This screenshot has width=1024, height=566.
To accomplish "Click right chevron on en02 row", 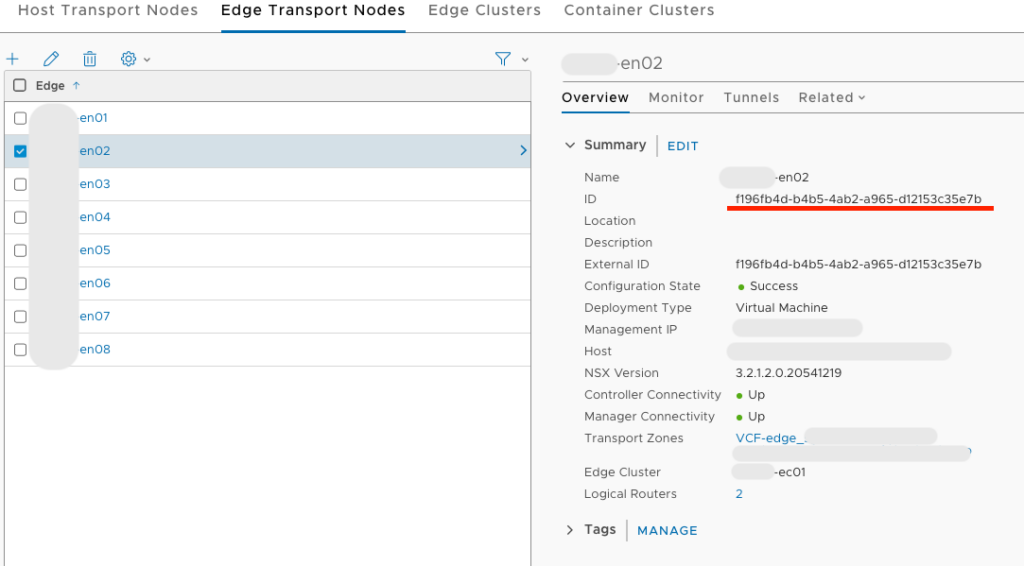I will [523, 151].
